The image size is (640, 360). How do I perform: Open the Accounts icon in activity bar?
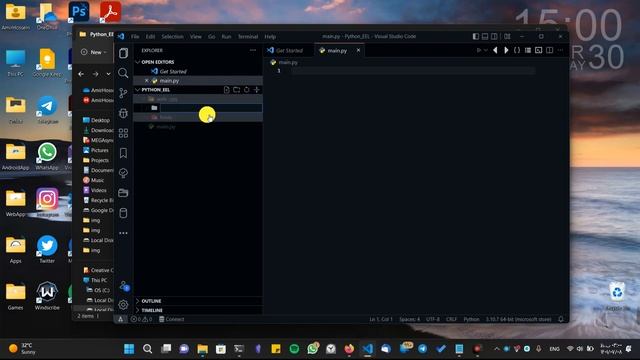coord(124,286)
